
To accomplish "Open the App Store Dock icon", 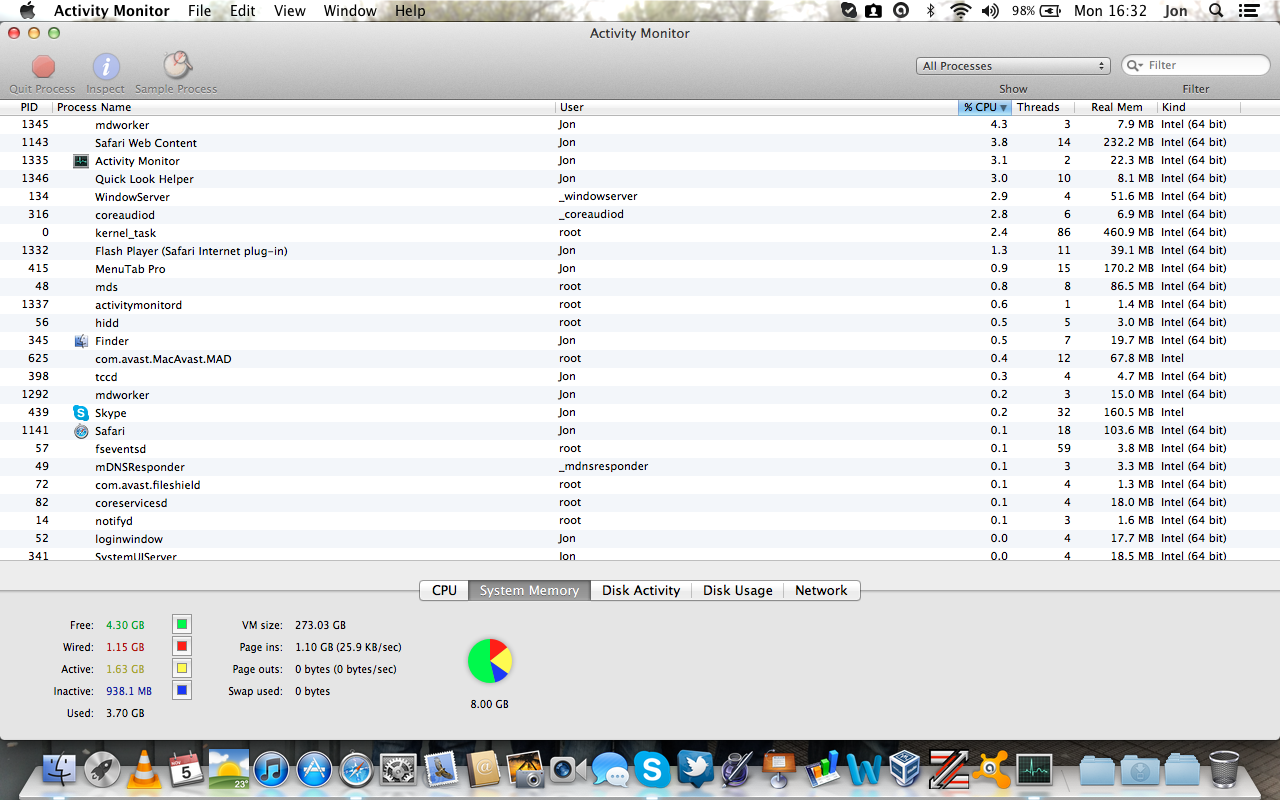I will tap(314, 769).
